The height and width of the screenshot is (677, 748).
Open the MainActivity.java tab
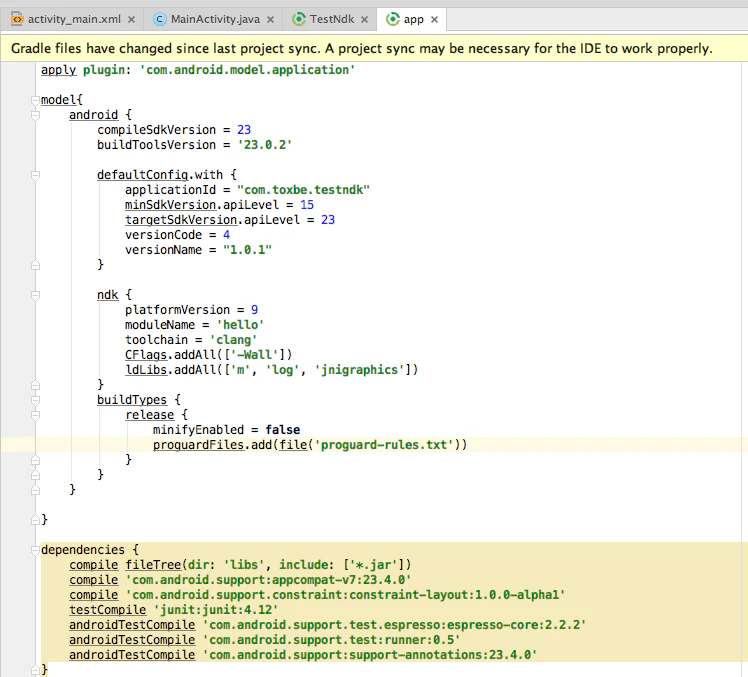click(215, 19)
